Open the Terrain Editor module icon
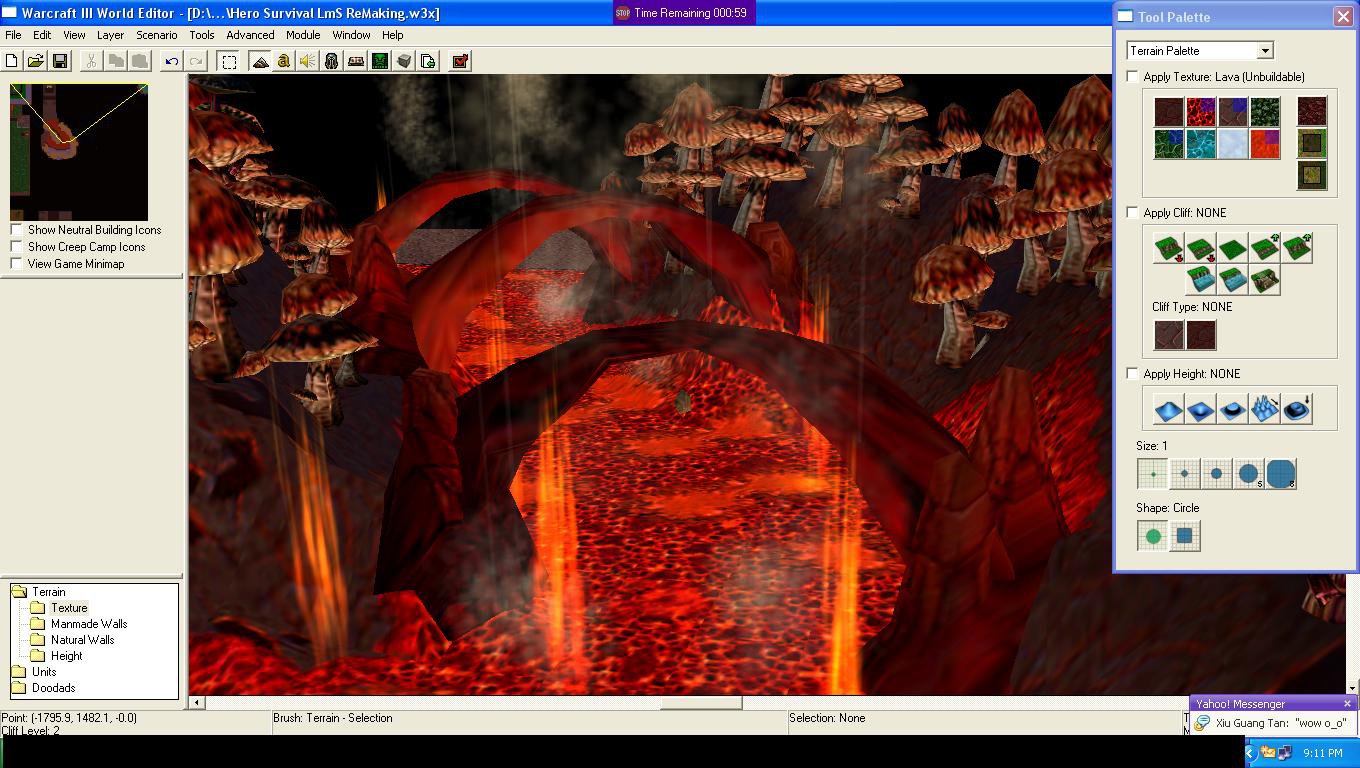Screen dimensions: 1360x768 (260, 61)
